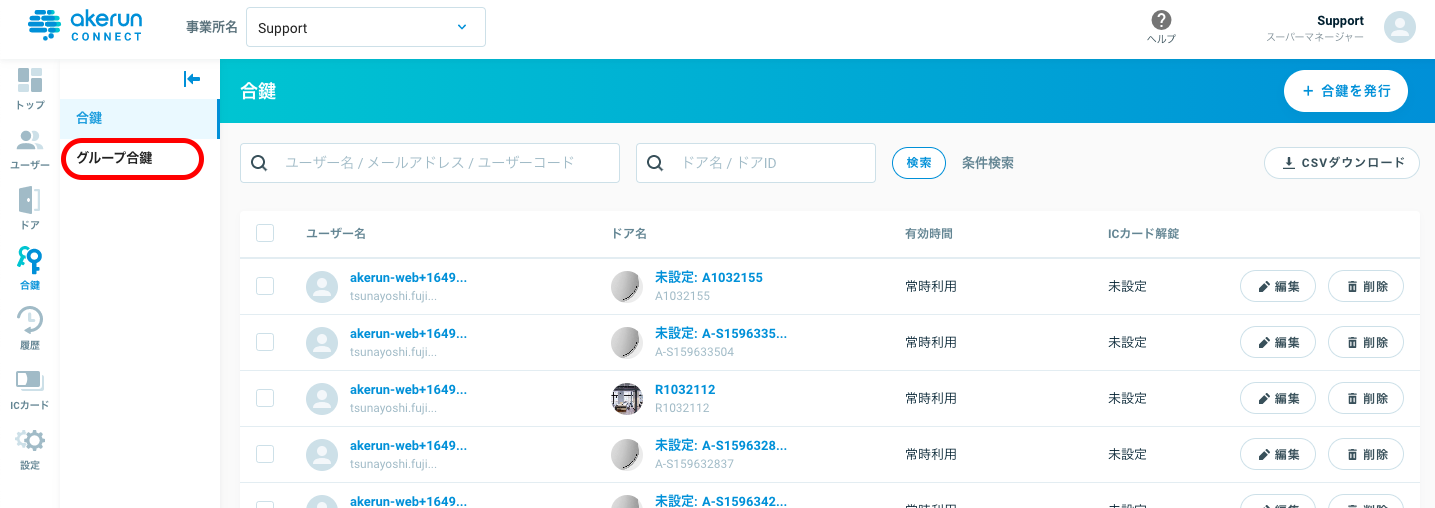Image resolution: width=1435 pixels, height=508 pixels.
Task: Click 検索 search button
Action: pyautogui.click(x=919, y=163)
